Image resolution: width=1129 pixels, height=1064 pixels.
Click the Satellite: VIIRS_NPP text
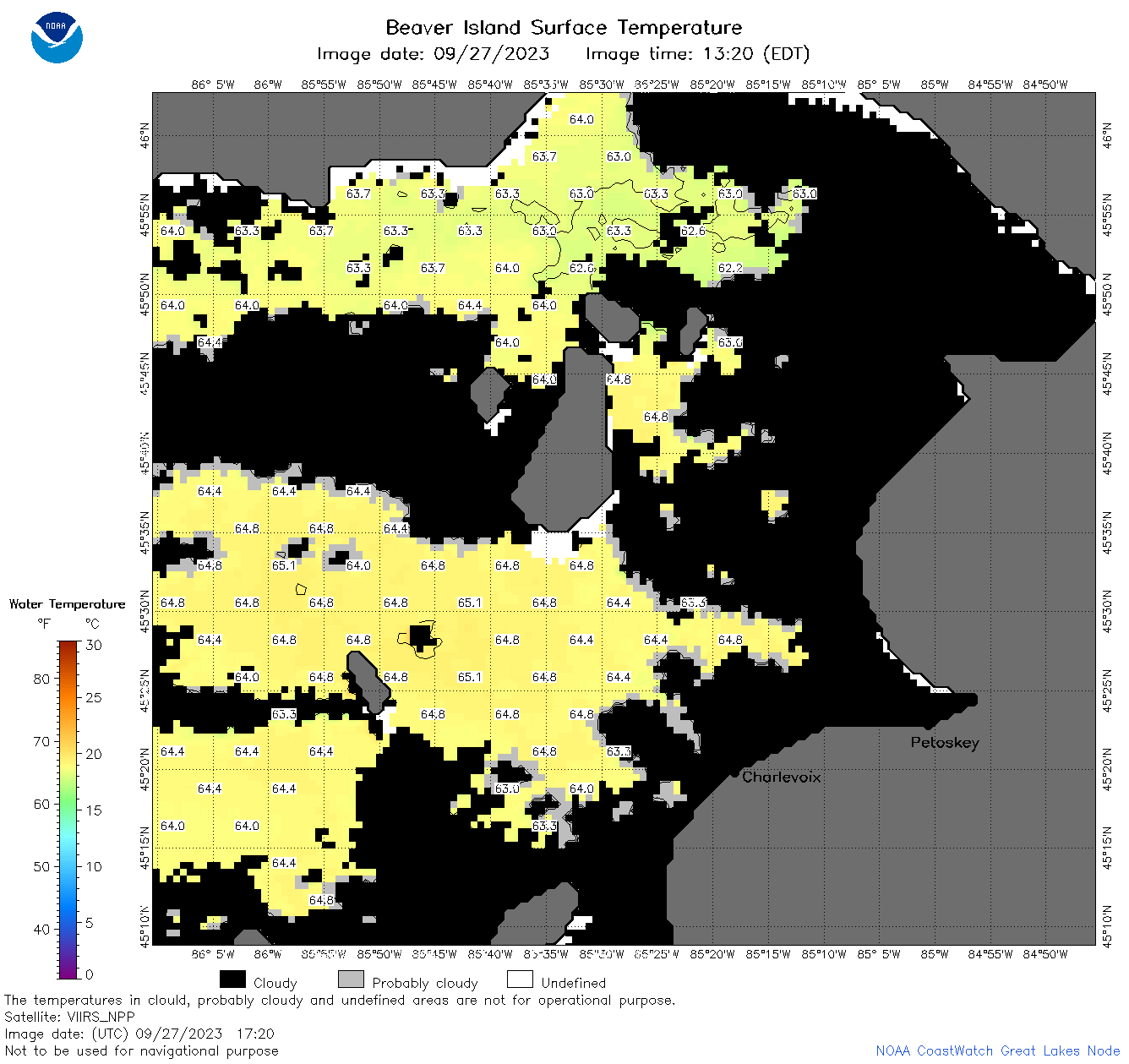click(x=69, y=1017)
